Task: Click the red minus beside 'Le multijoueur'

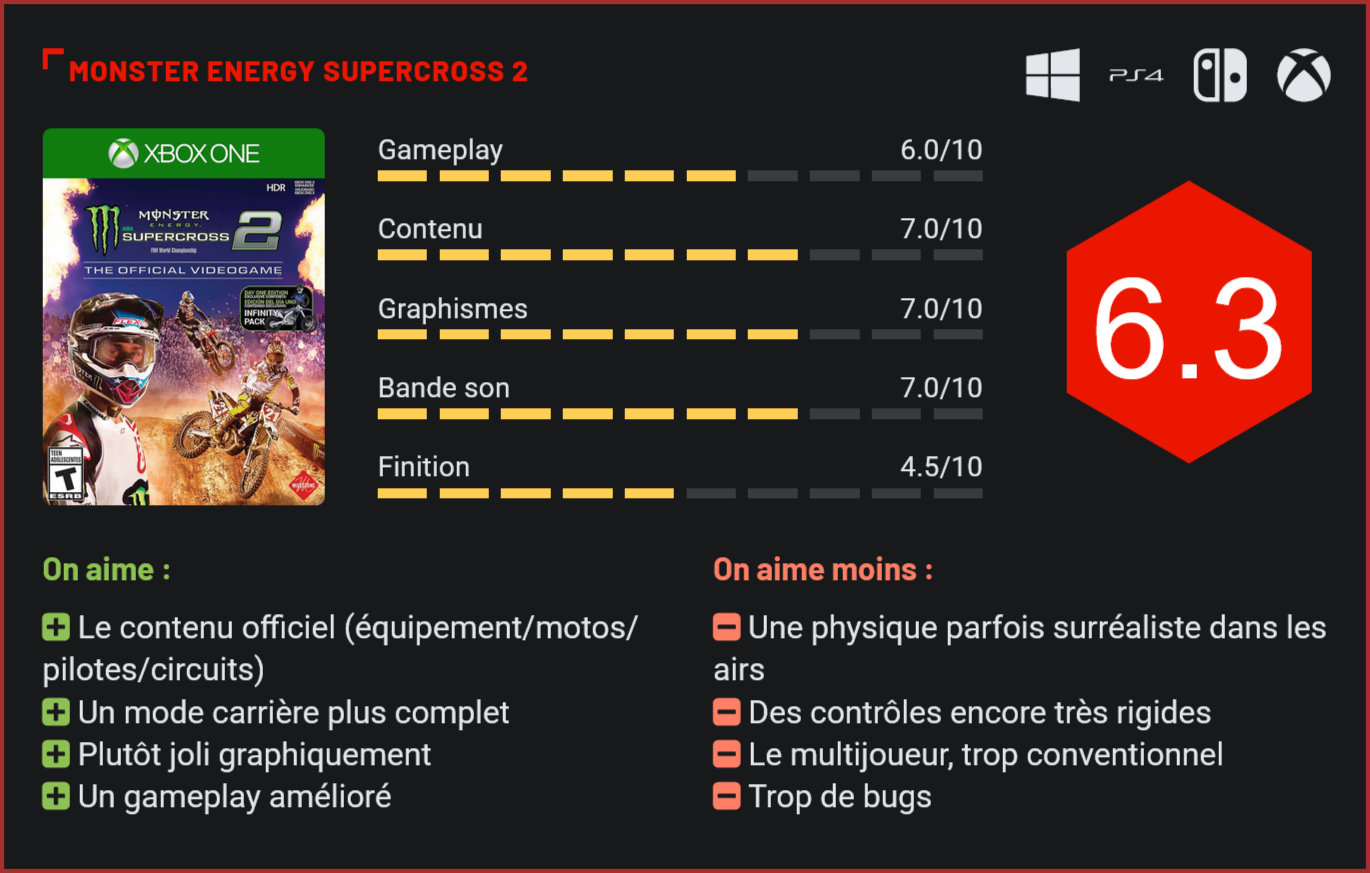Action: click(727, 755)
